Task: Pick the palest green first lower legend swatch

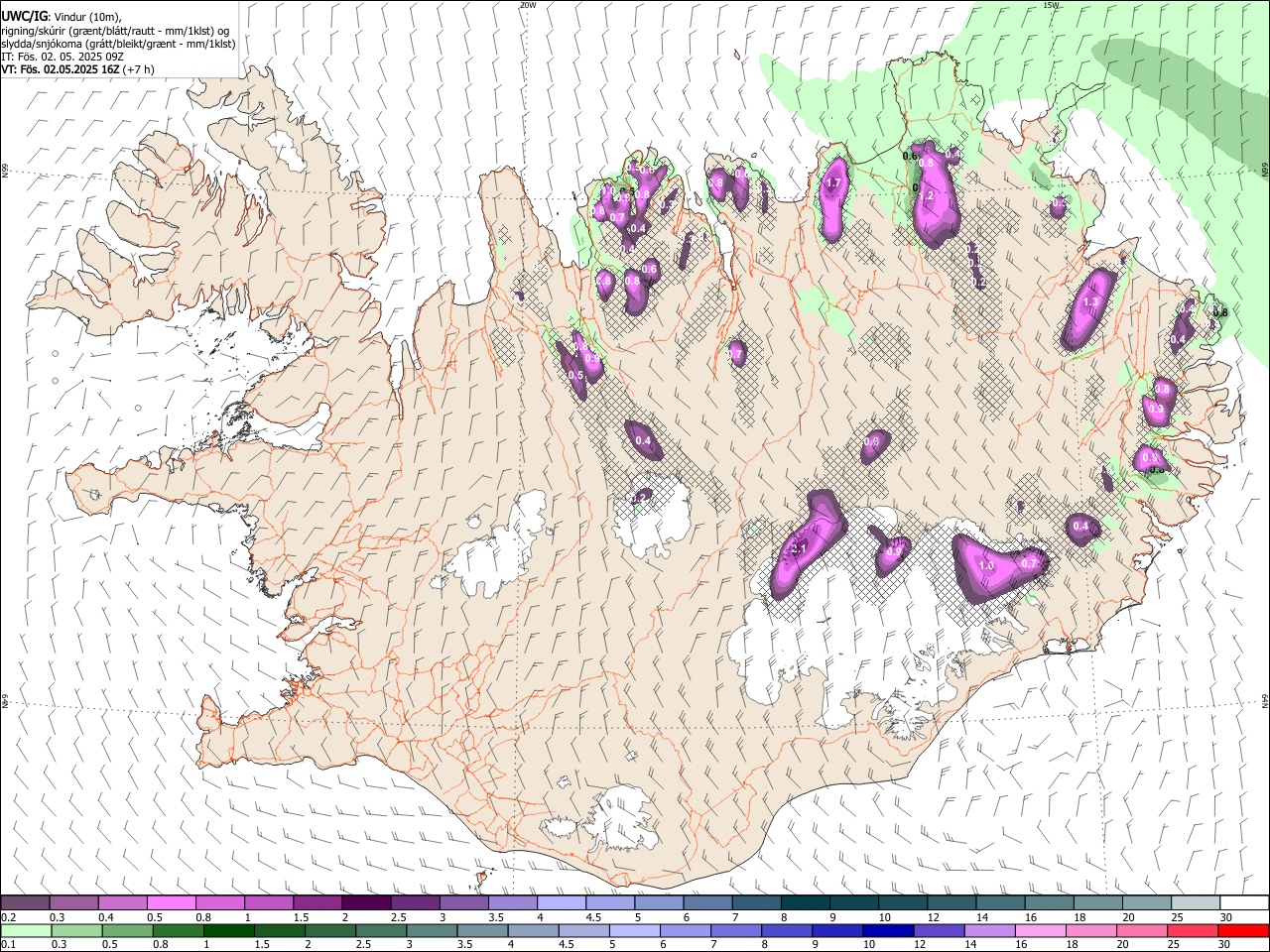Action: click(x=26, y=931)
